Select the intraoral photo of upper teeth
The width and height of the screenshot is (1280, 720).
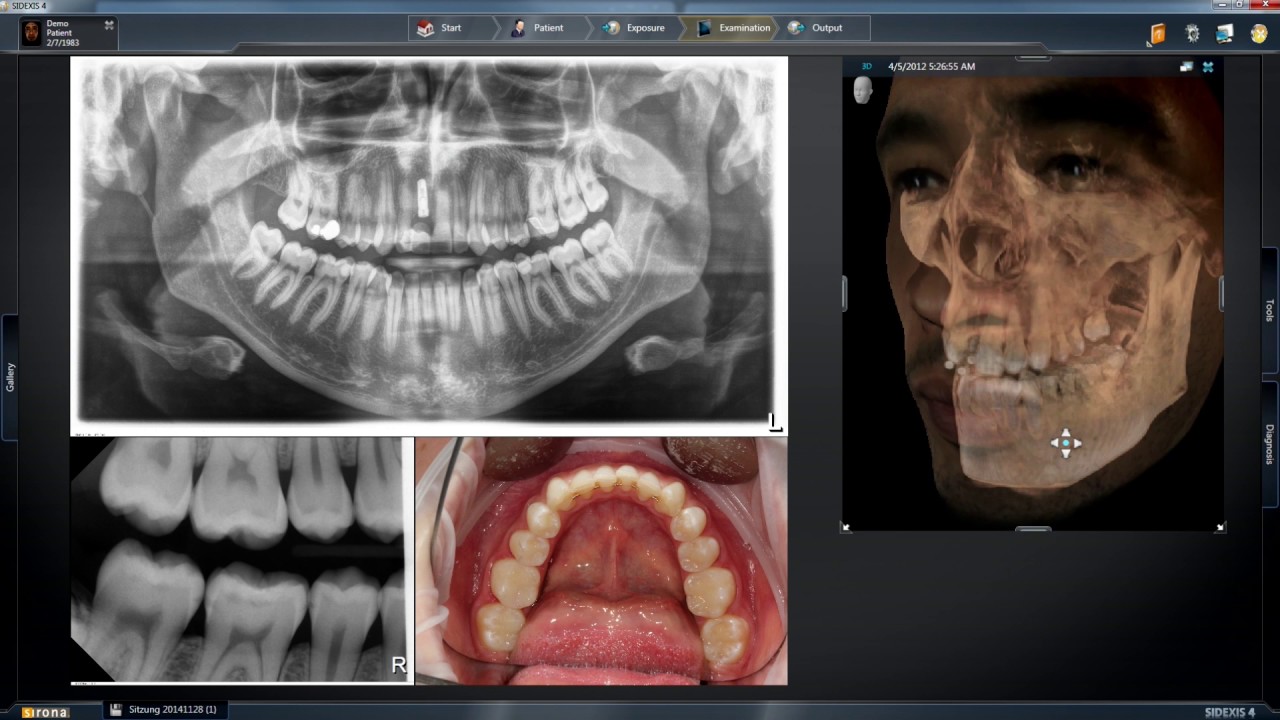coord(601,560)
